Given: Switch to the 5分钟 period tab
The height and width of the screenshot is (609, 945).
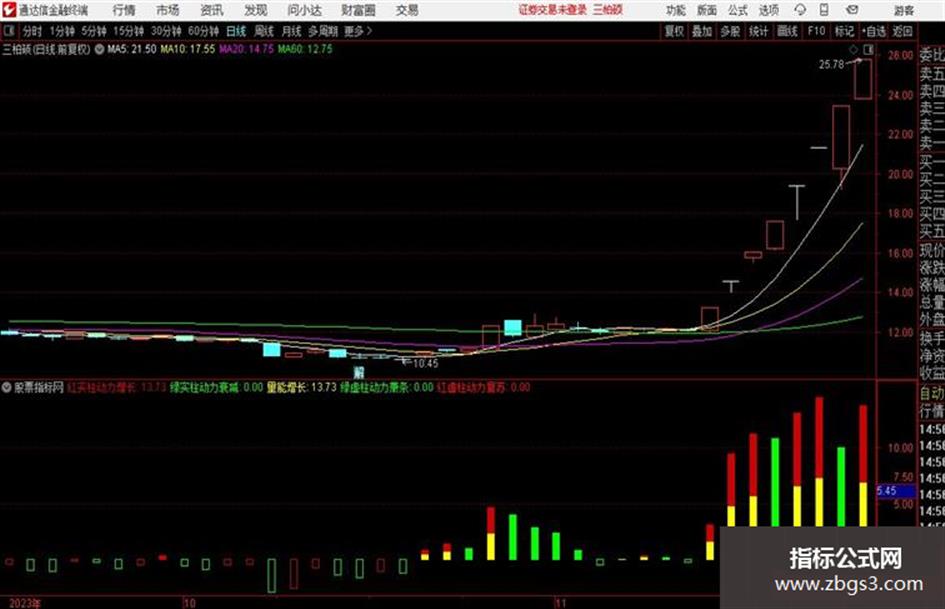Looking at the screenshot, I should click(x=94, y=31).
